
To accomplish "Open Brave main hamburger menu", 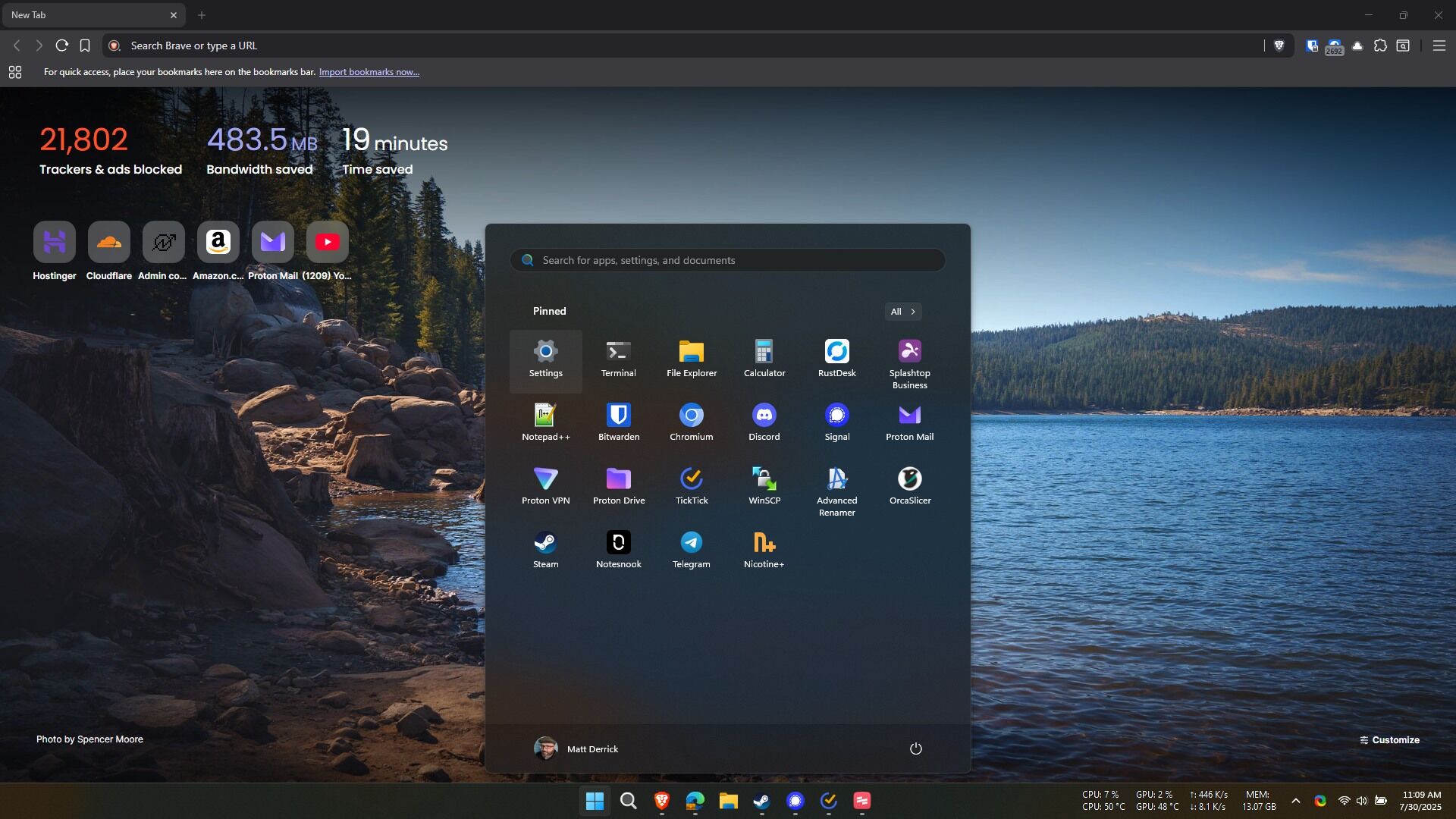I will click(1439, 45).
